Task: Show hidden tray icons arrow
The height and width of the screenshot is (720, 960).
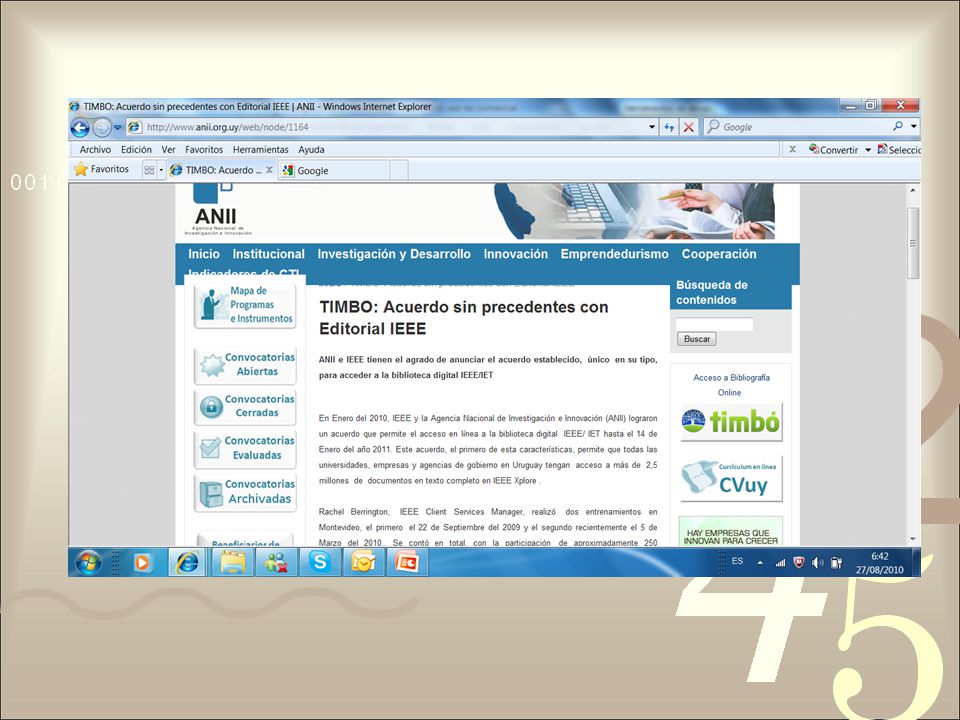Action: click(x=760, y=563)
